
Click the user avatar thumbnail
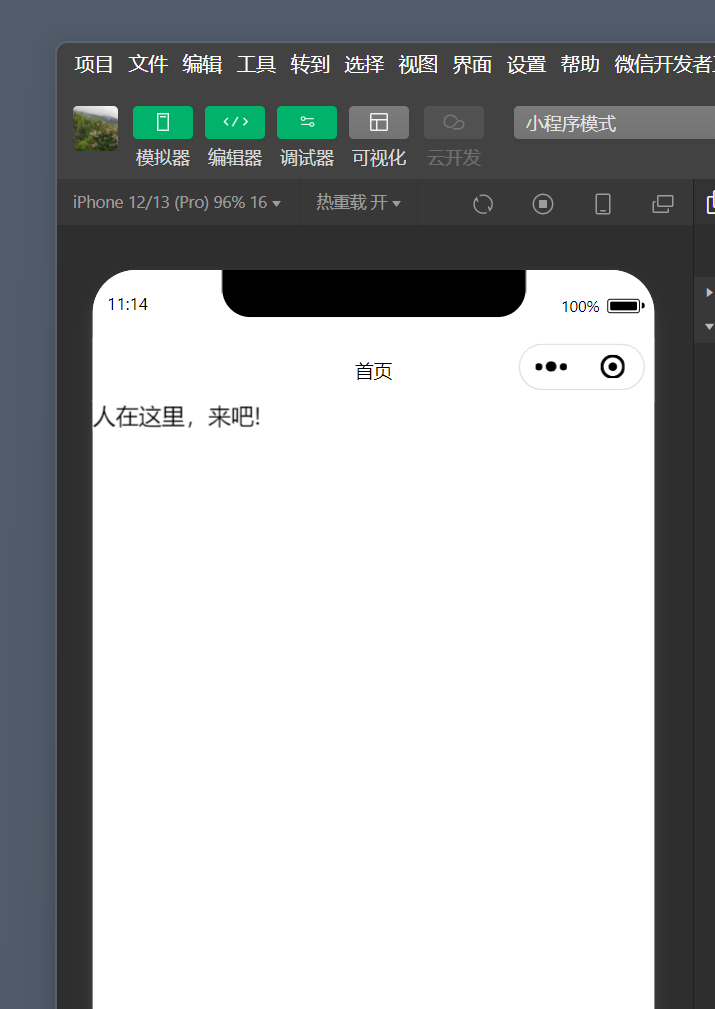95,129
